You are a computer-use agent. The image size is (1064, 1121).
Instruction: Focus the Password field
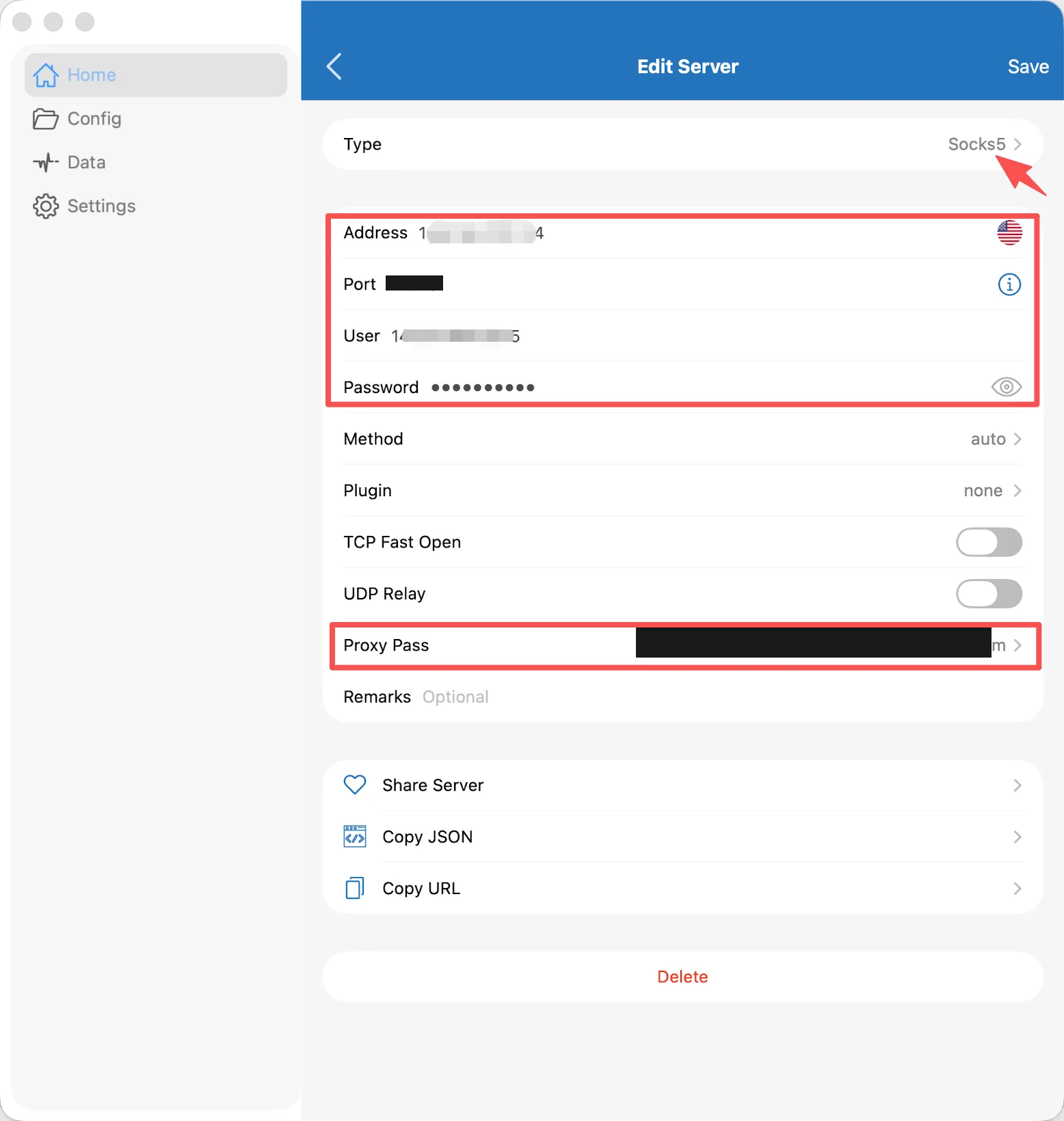(x=708, y=388)
